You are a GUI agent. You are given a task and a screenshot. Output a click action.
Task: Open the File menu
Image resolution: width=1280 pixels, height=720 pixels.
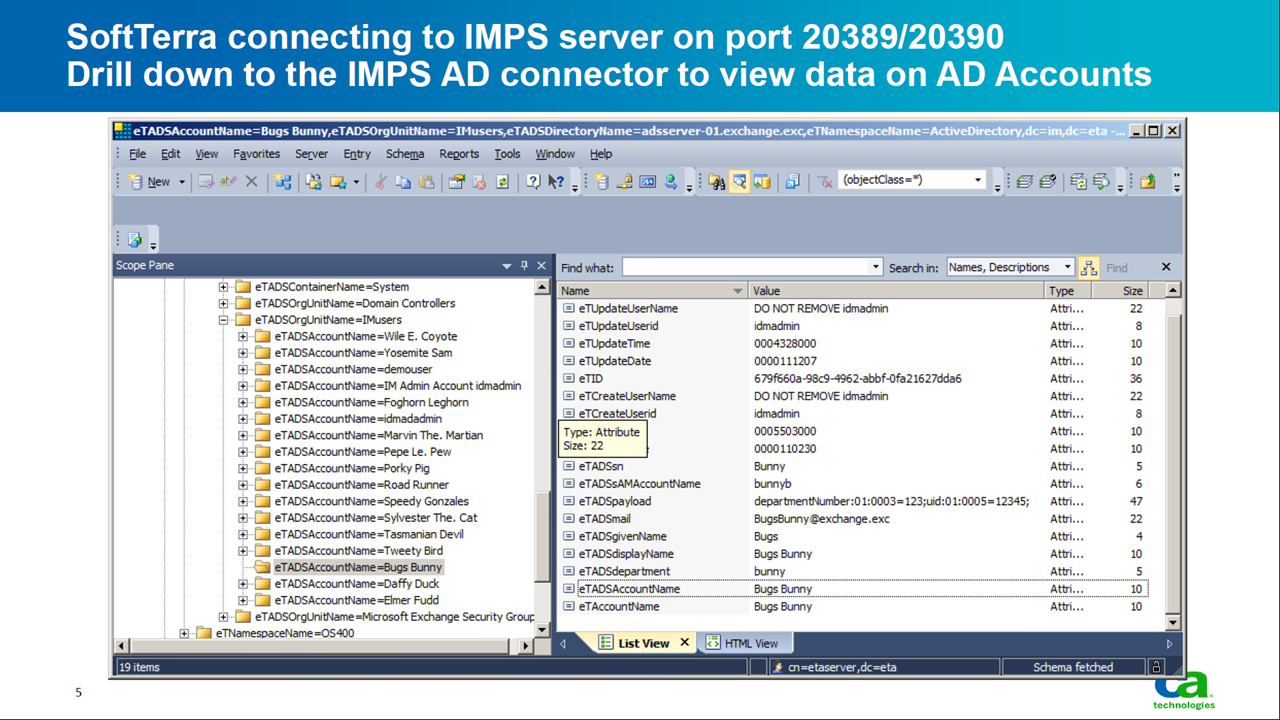137,154
